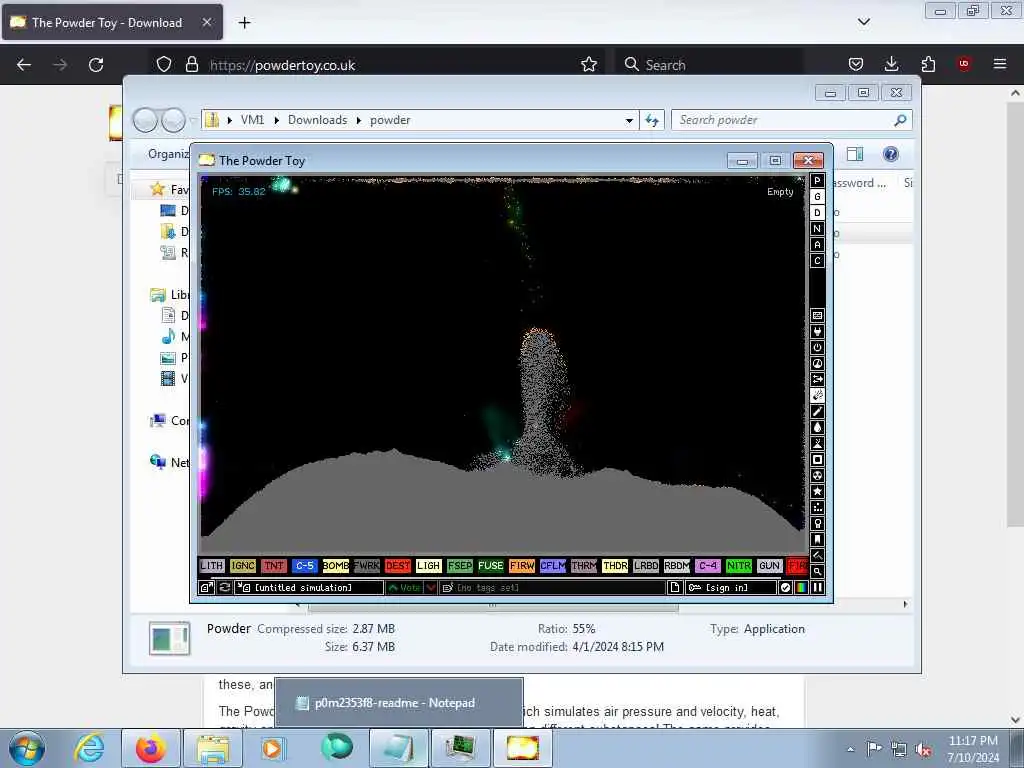1024x768 pixels.
Task: Bookmark page with star icon
Action: point(588,65)
